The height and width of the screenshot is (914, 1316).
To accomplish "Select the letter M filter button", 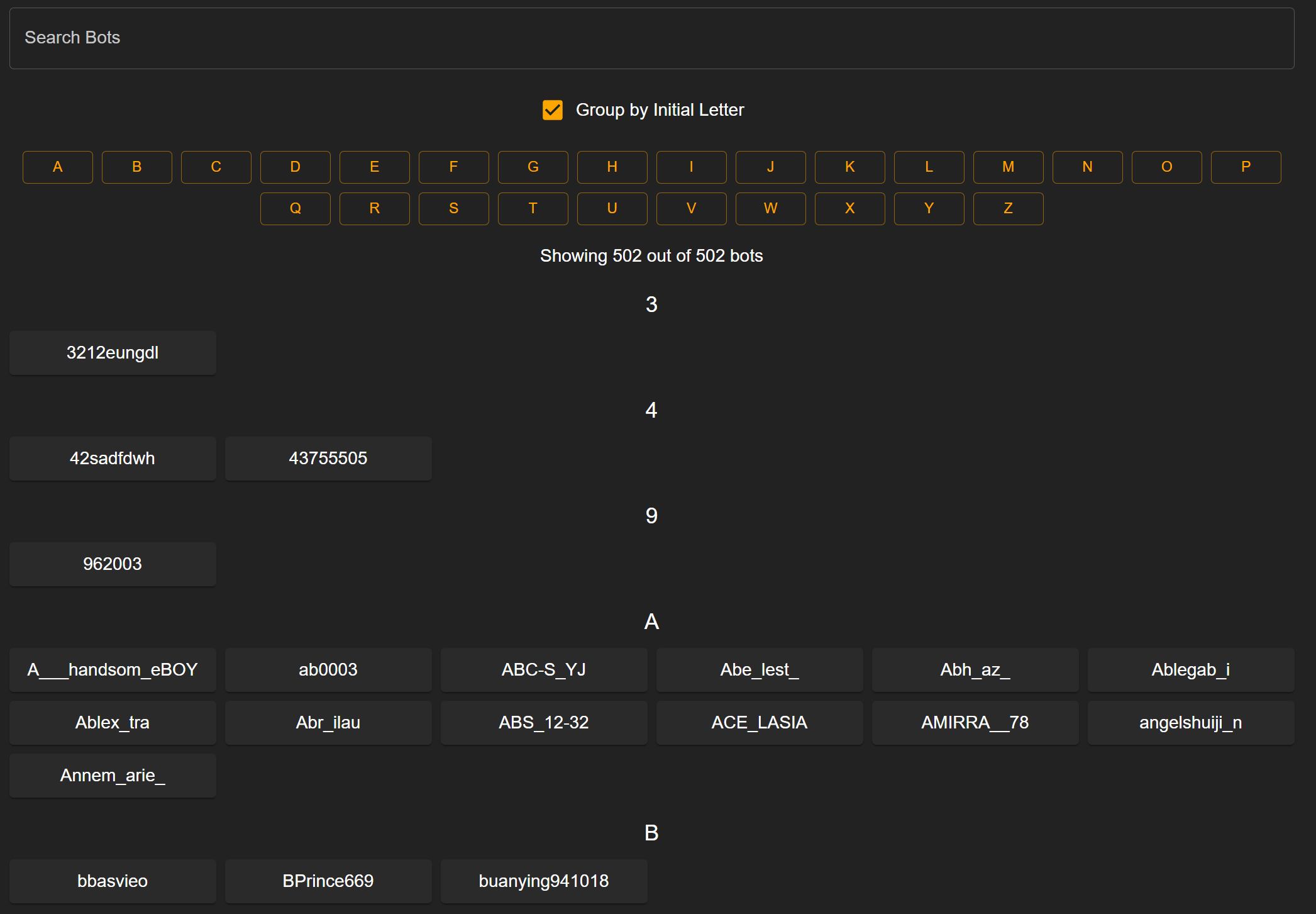I will coord(1008,167).
